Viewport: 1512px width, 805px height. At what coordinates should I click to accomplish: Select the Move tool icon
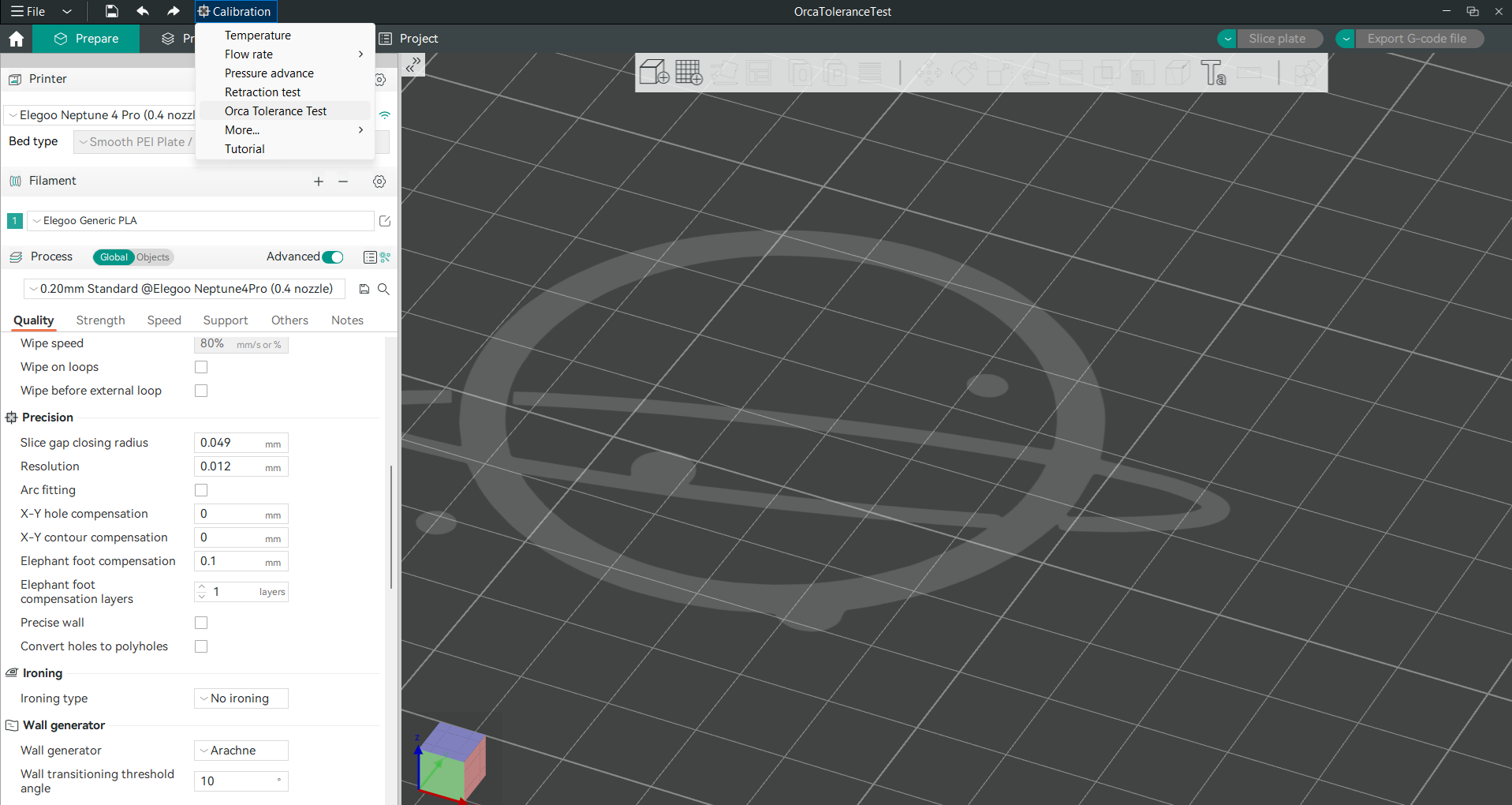tap(929, 73)
